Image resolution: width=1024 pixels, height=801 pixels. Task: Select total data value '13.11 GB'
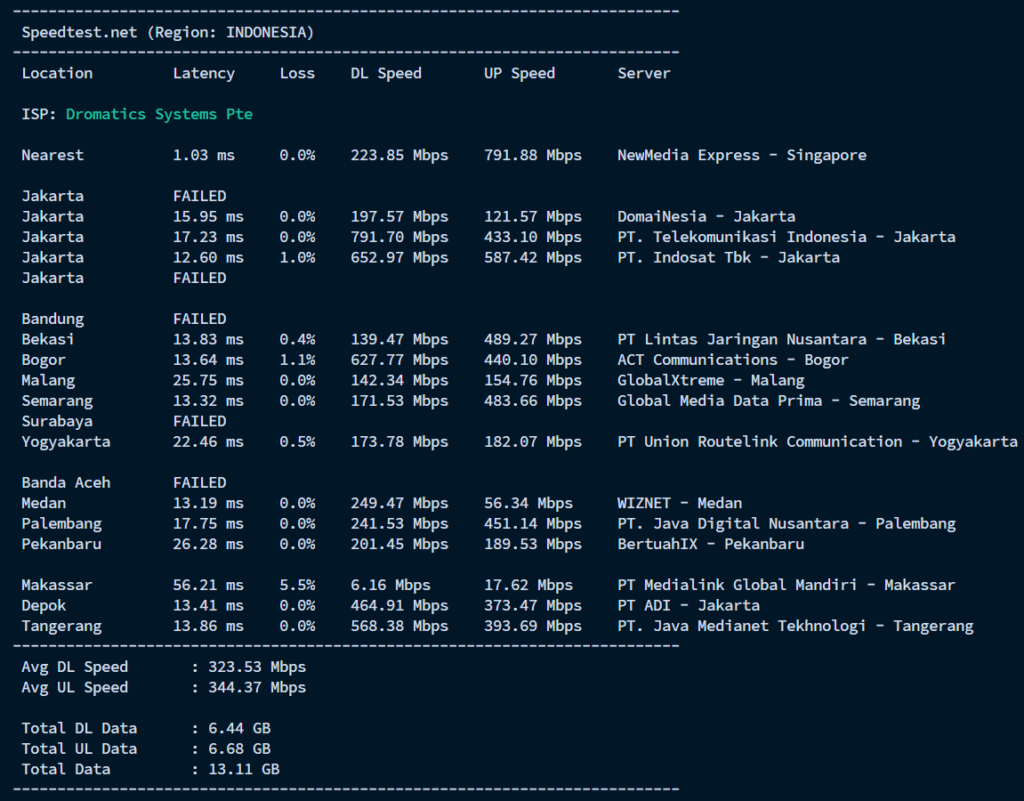coord(244,770)
